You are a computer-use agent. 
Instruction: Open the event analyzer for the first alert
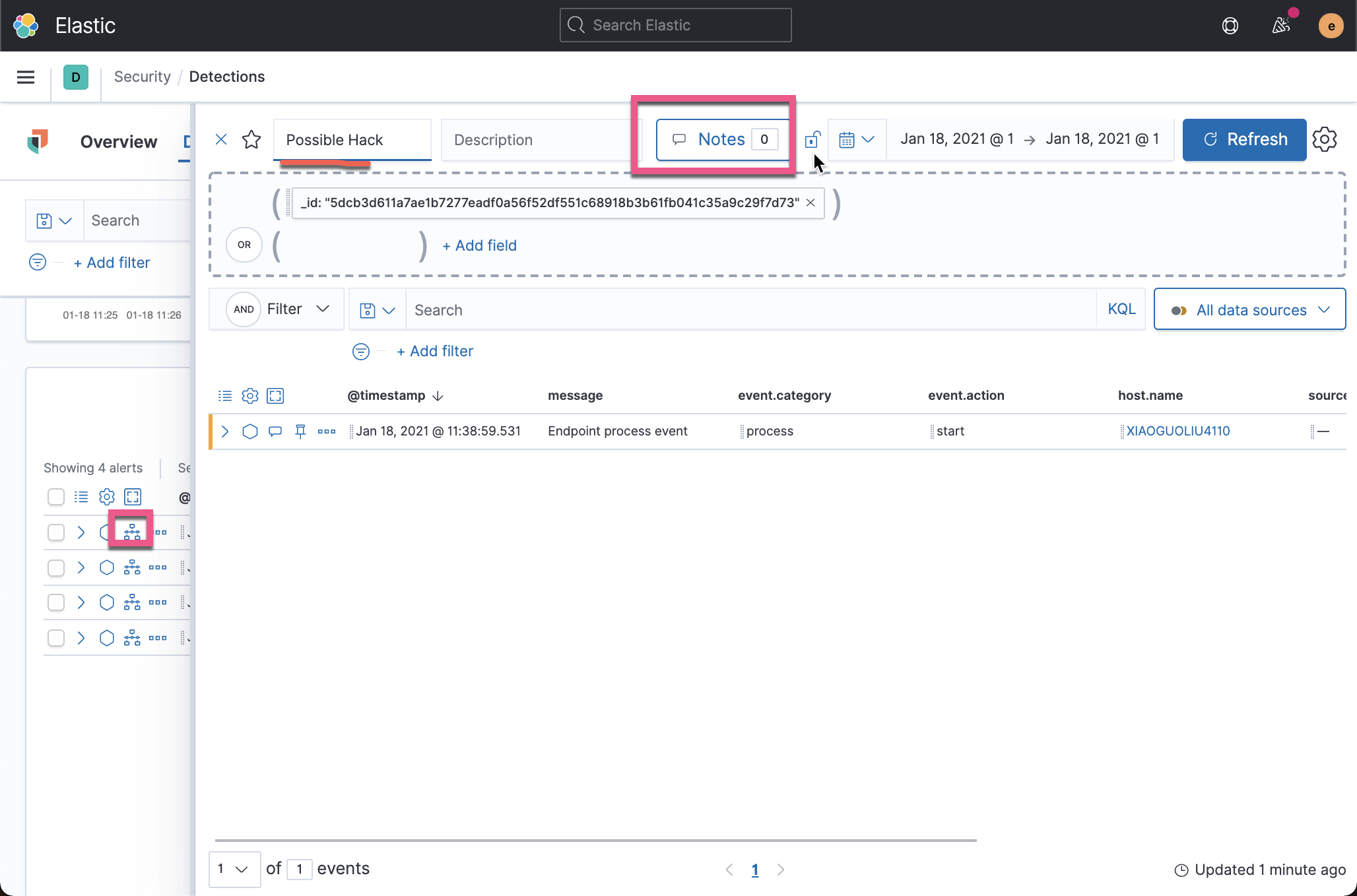(131, 532)
